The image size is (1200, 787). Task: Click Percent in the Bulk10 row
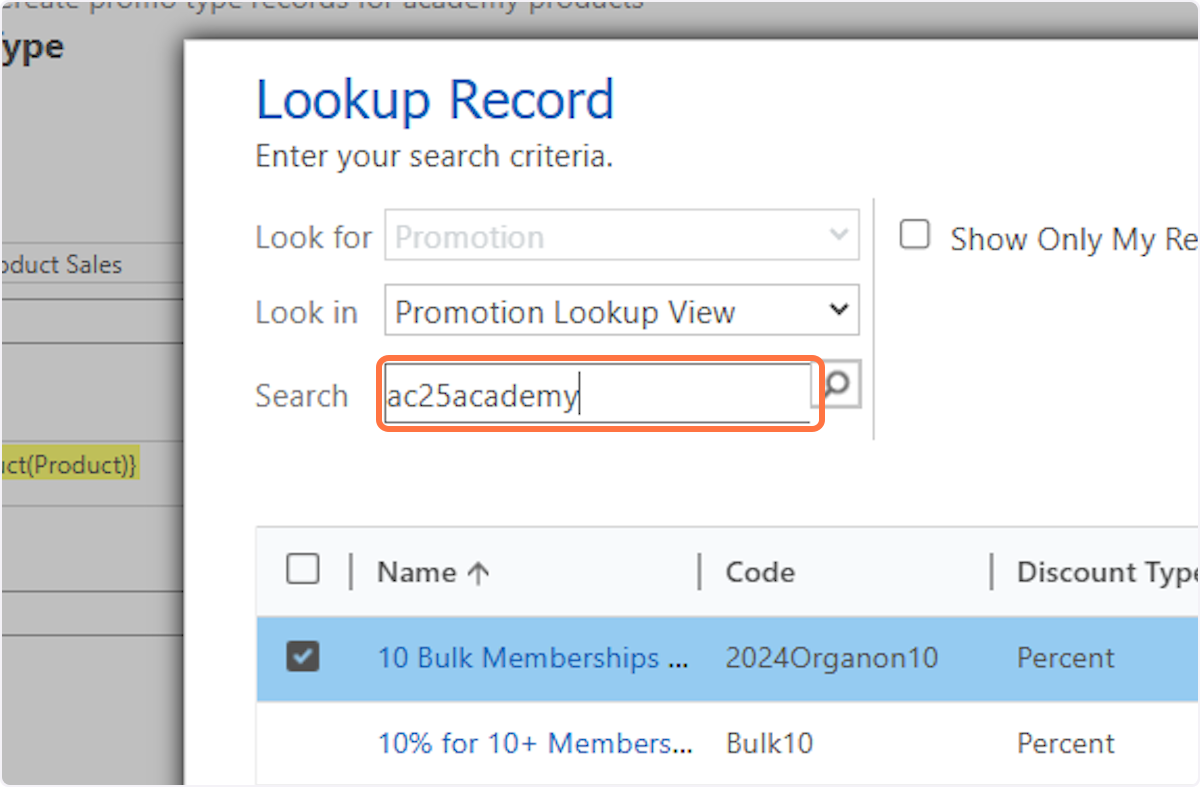[x=1065, y=743]
